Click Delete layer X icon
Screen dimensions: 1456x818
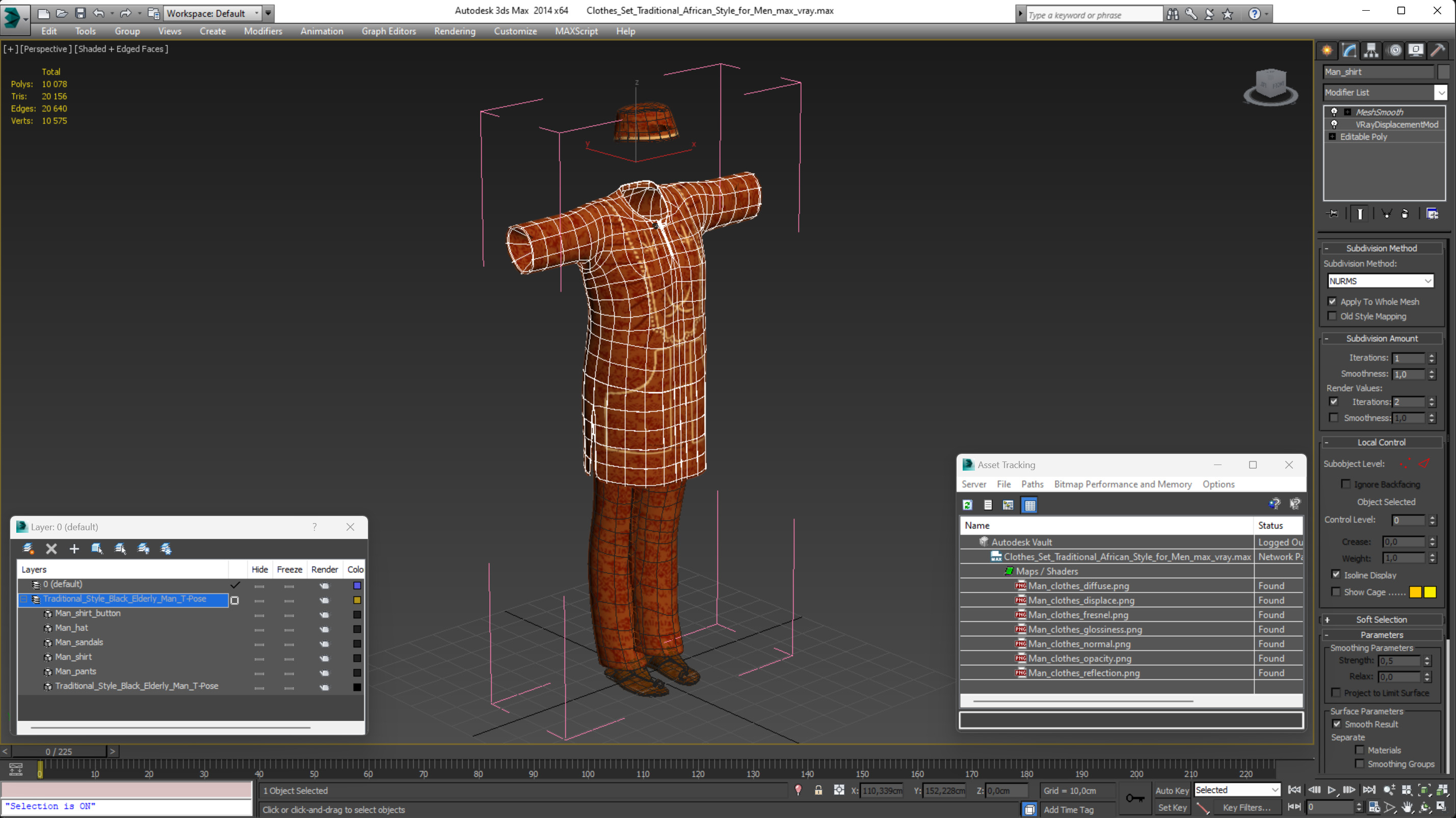click(51, 549)
